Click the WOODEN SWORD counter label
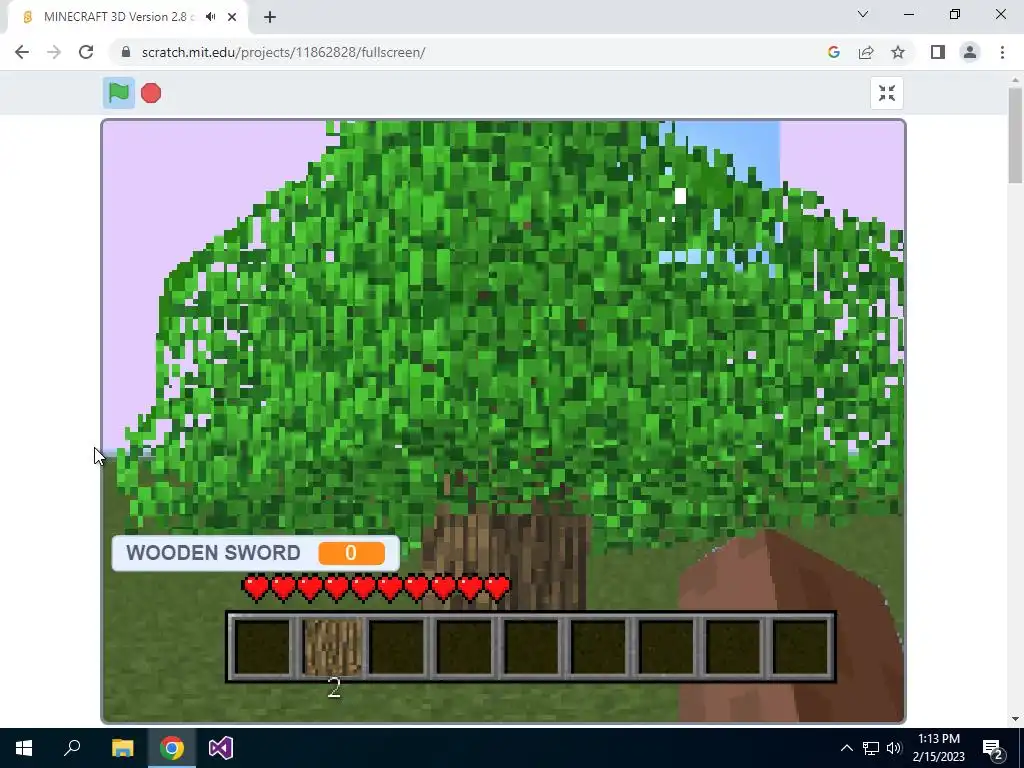Screen dimensions: 1024x768 pyautogui.click(x=214, y=552)
